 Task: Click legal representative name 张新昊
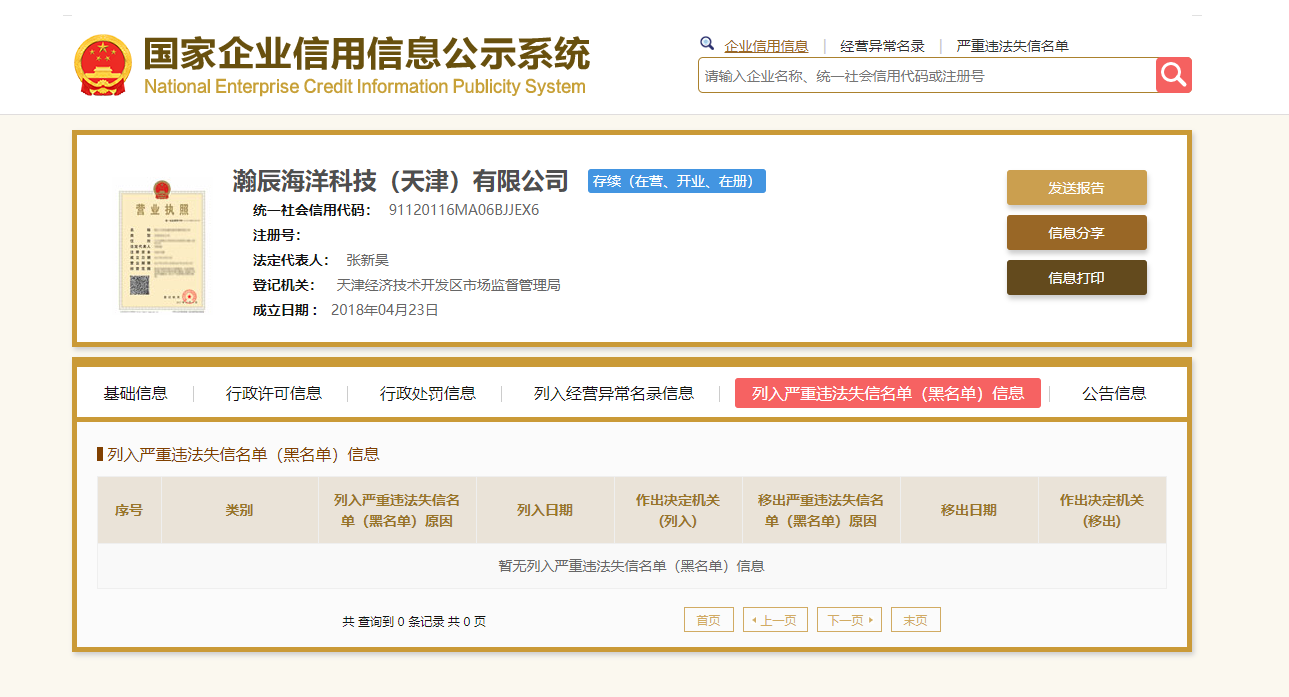[367, 260]
